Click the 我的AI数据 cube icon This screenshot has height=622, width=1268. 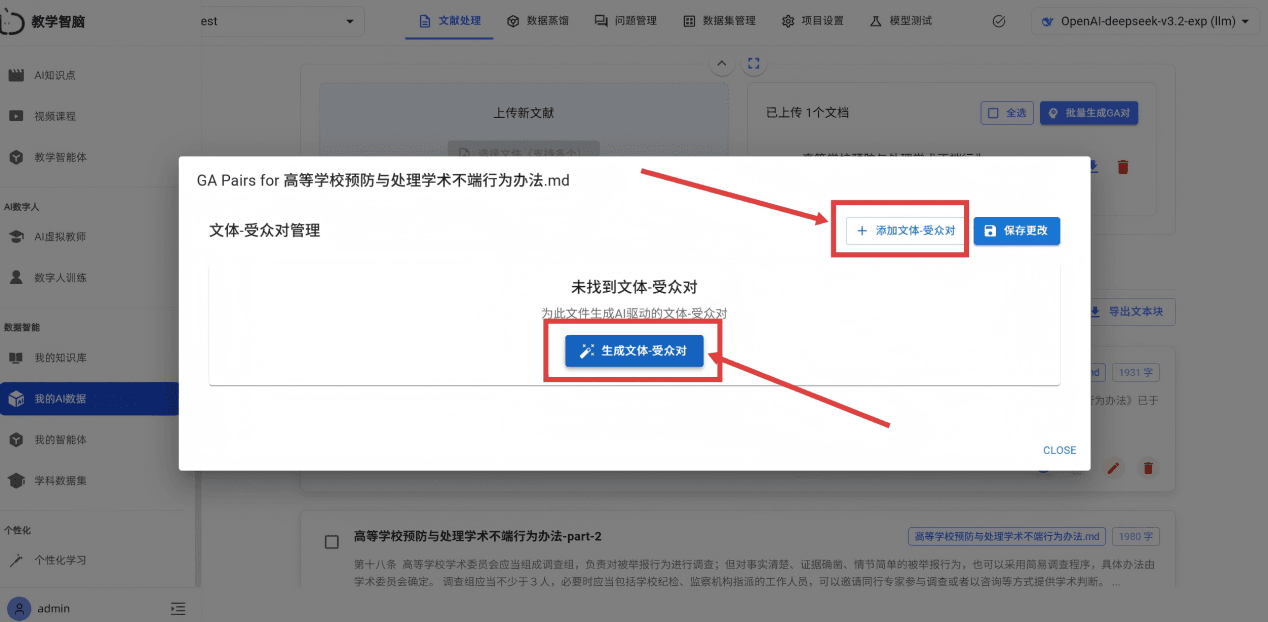(16, 399)
